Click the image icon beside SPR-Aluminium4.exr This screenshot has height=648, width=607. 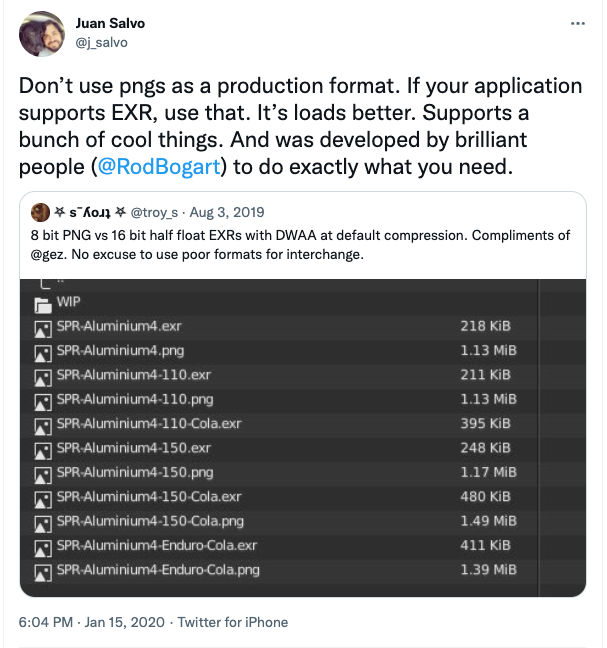[x=42, y=328]
